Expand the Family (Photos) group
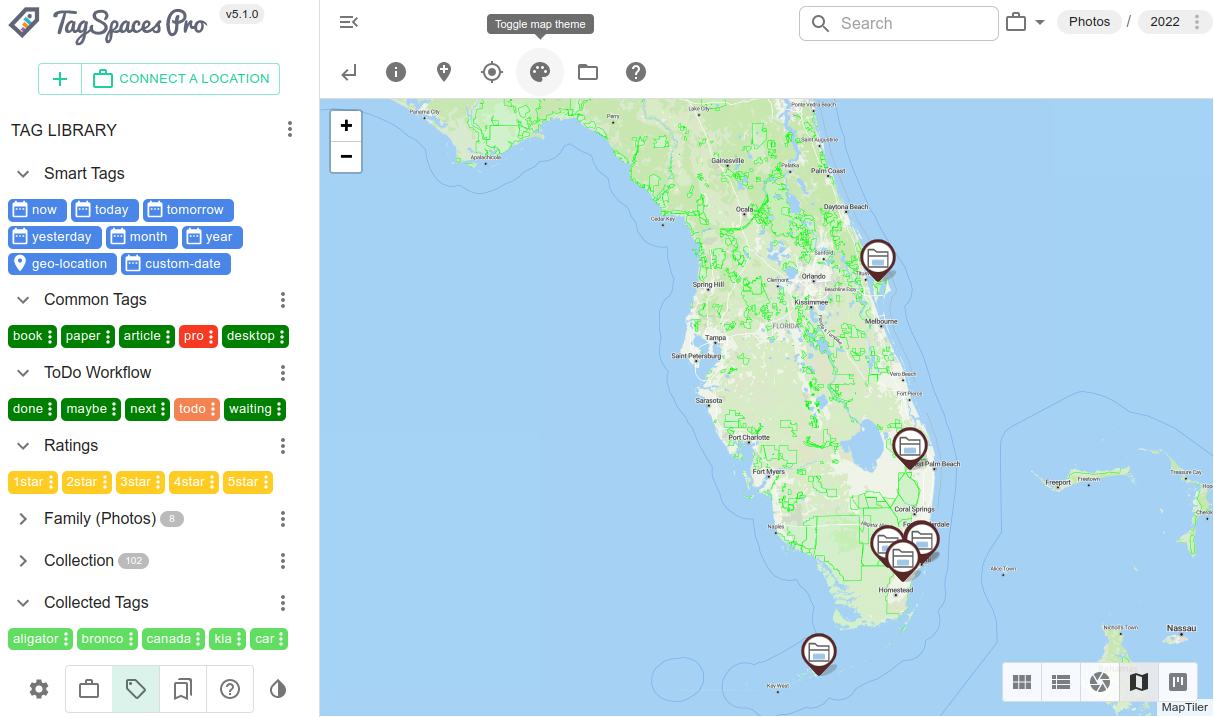The height and width of the screenshot is (717, 1214). pyautogui.click(x=23, y=519)
